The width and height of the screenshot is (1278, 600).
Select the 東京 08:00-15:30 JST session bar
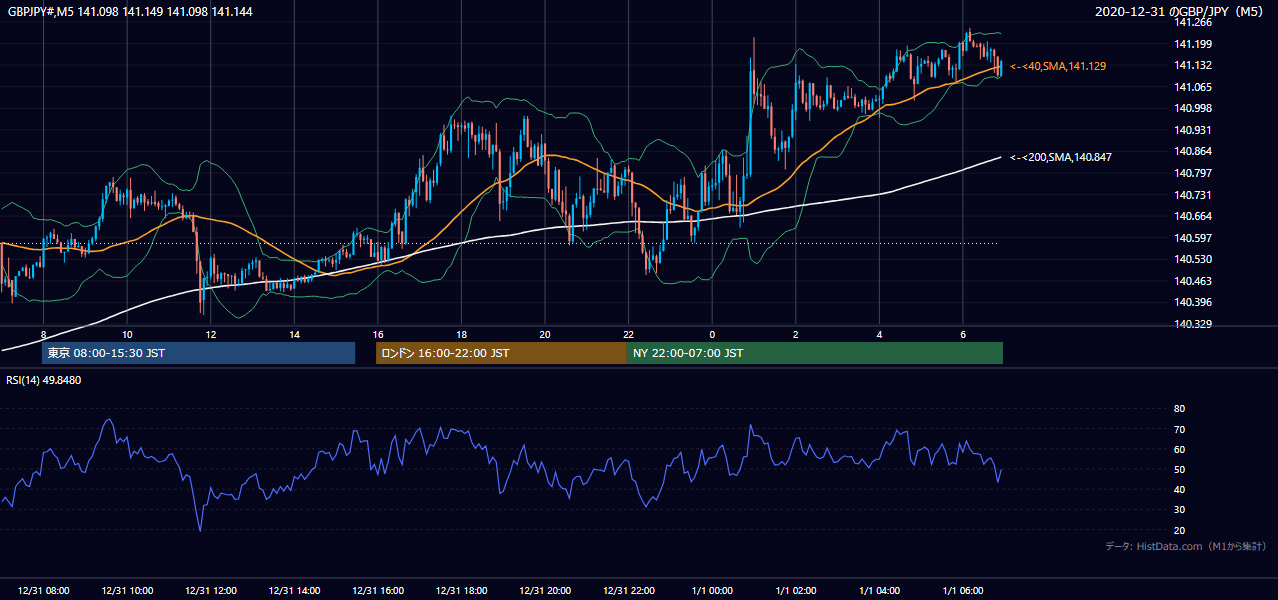click(x=198, y=353)
